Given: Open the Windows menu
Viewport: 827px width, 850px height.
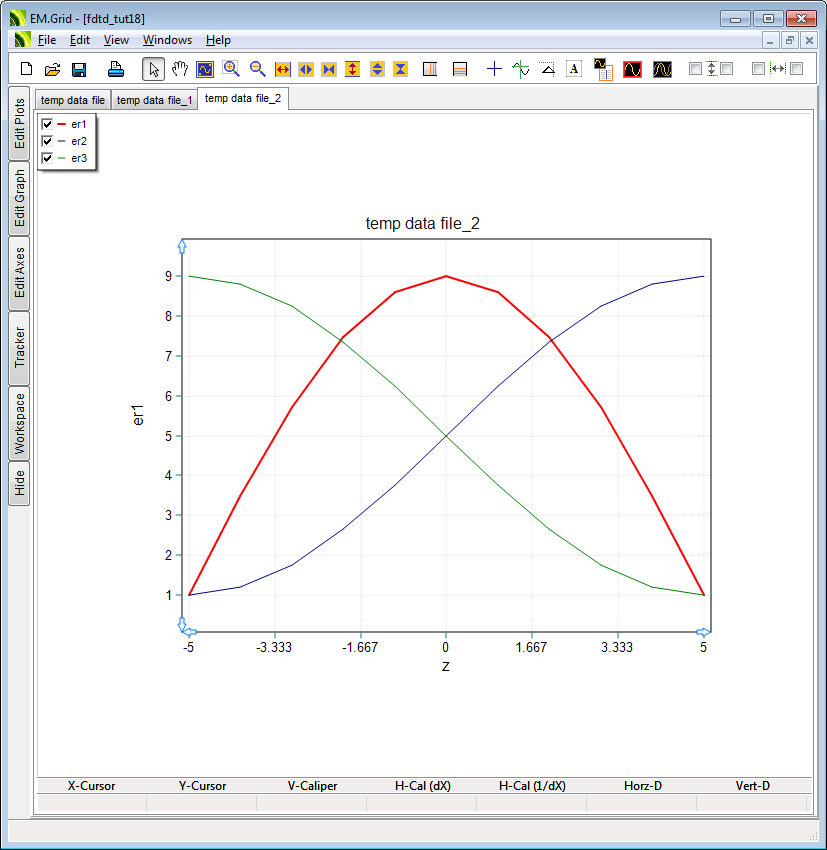Looking at the screenshot, I should click(167, 40).
